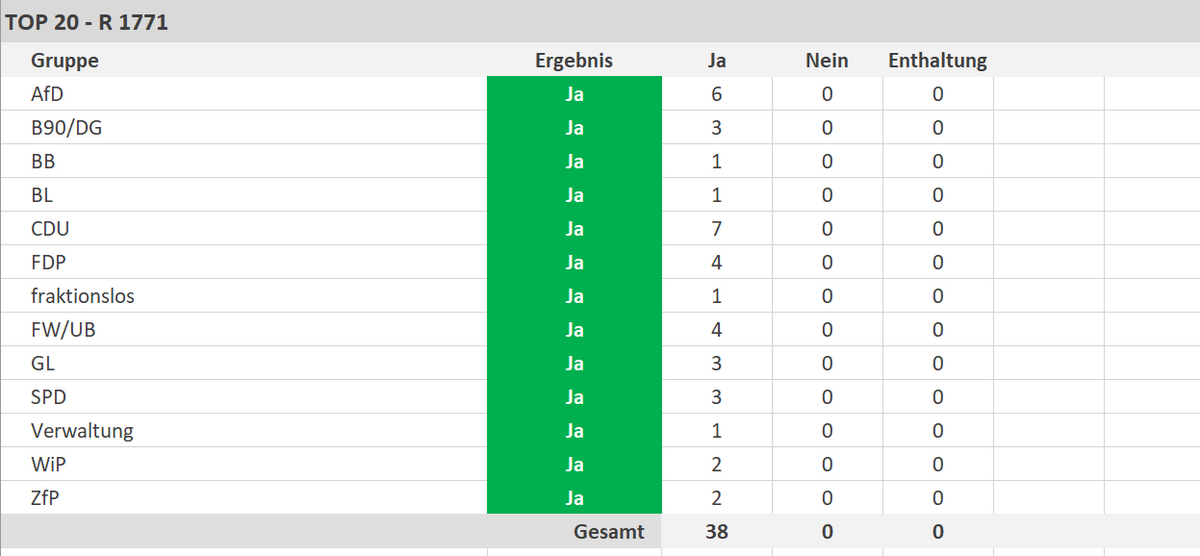1200x556 pixels.
Task: Select the Gruppe column header
Action: coord(65,60)
